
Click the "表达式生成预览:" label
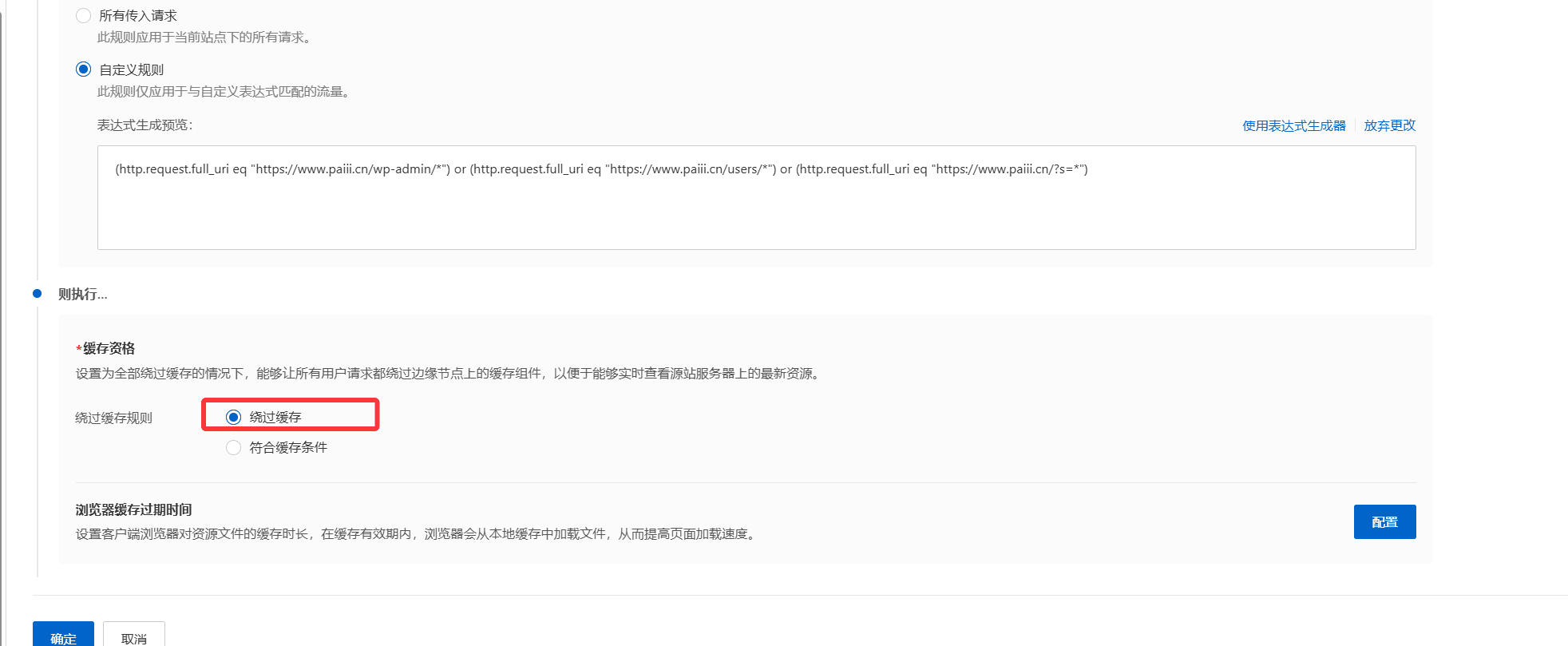click(145, 125)
